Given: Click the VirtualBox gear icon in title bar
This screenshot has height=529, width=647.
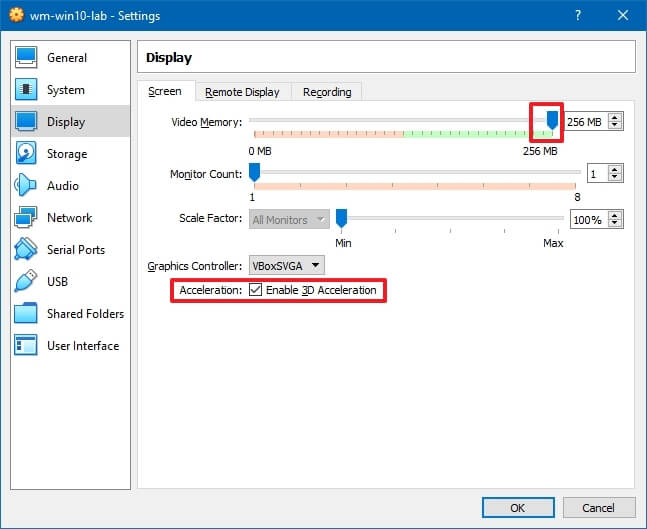Looking at the screenshot, I should point(17,15).
